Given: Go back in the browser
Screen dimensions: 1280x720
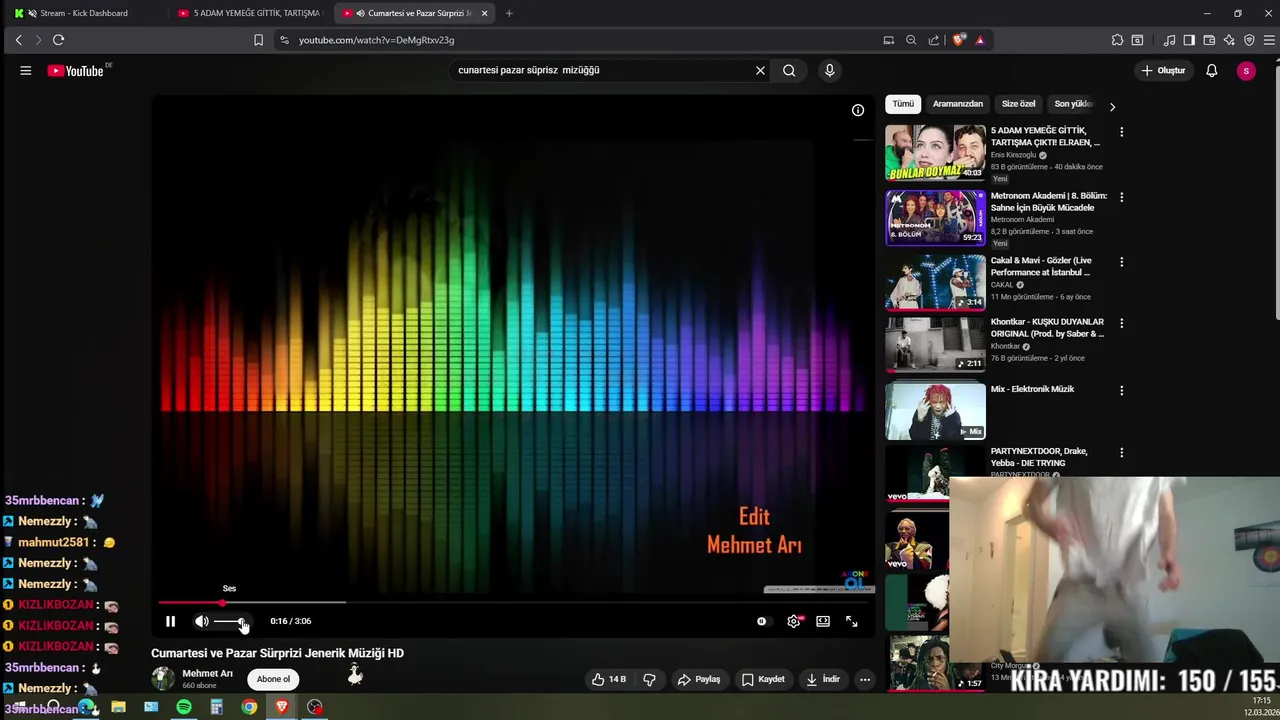Looking at the screenshot, I should 18,40.
